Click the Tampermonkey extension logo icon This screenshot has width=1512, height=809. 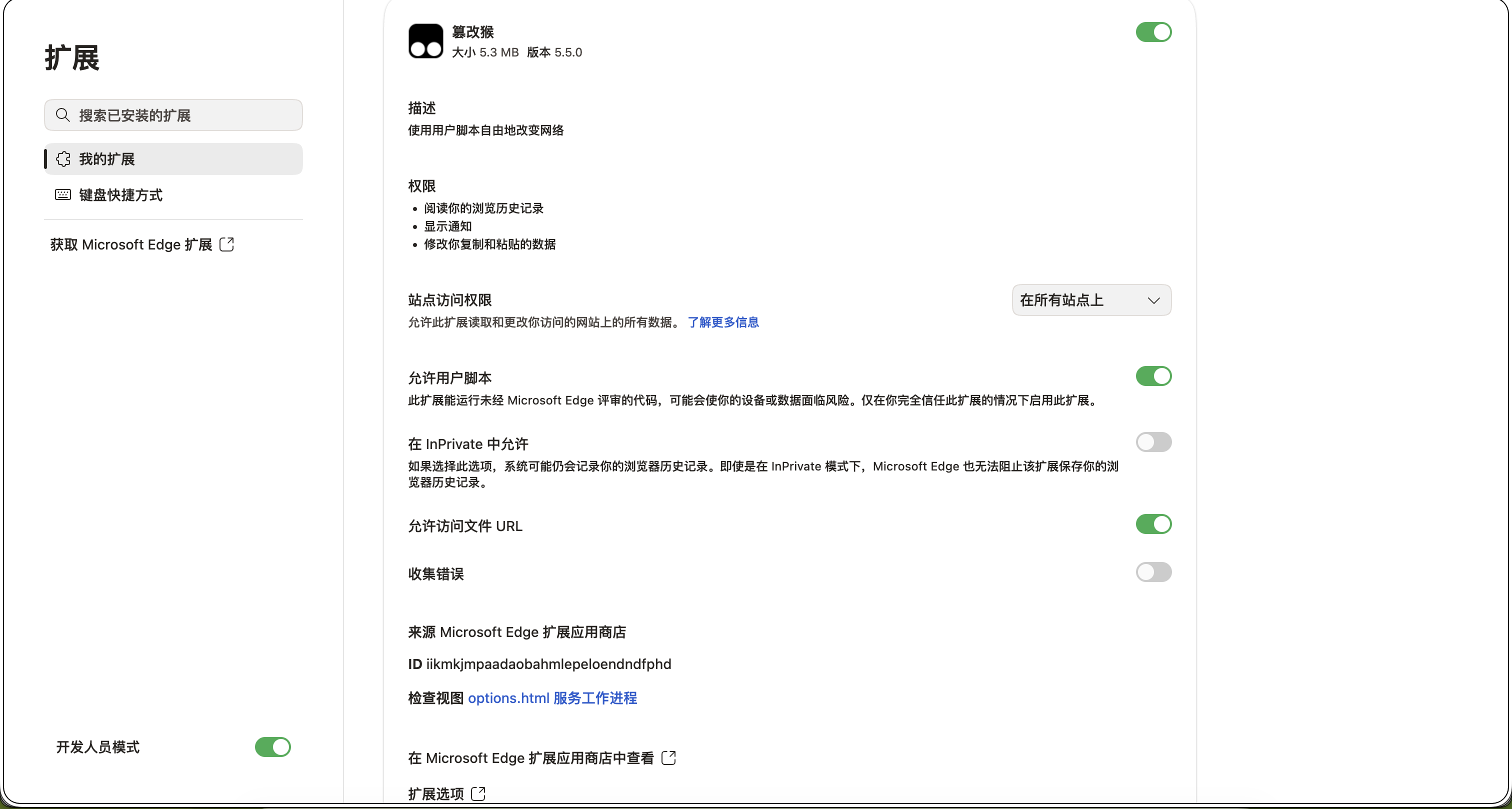[425, 40]
